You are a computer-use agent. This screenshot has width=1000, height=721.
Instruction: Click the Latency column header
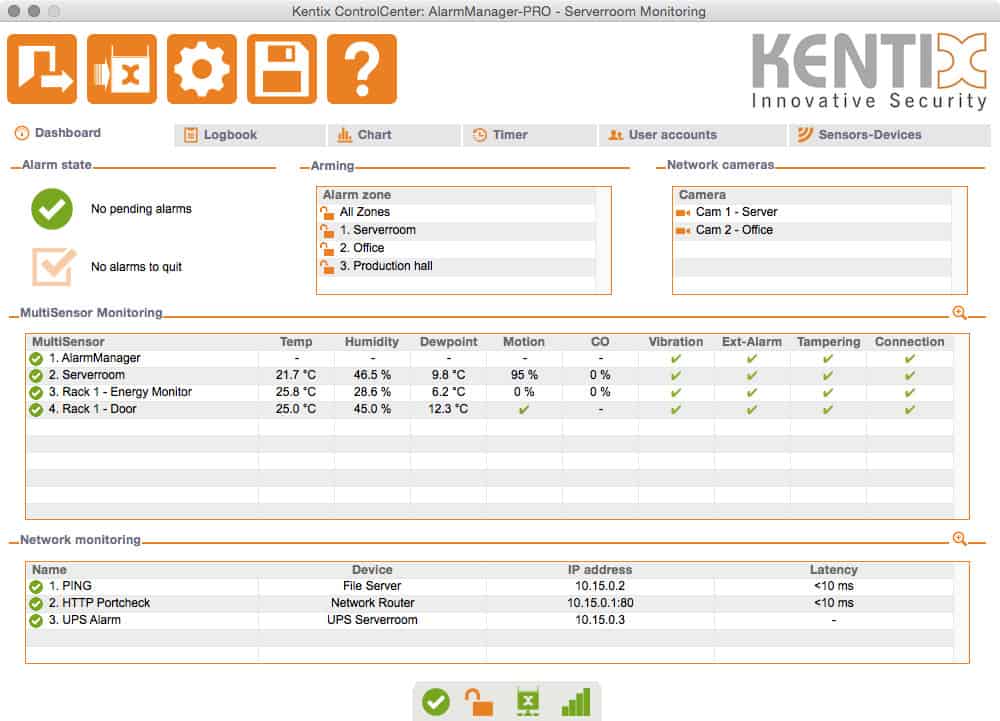pos(834,569)
